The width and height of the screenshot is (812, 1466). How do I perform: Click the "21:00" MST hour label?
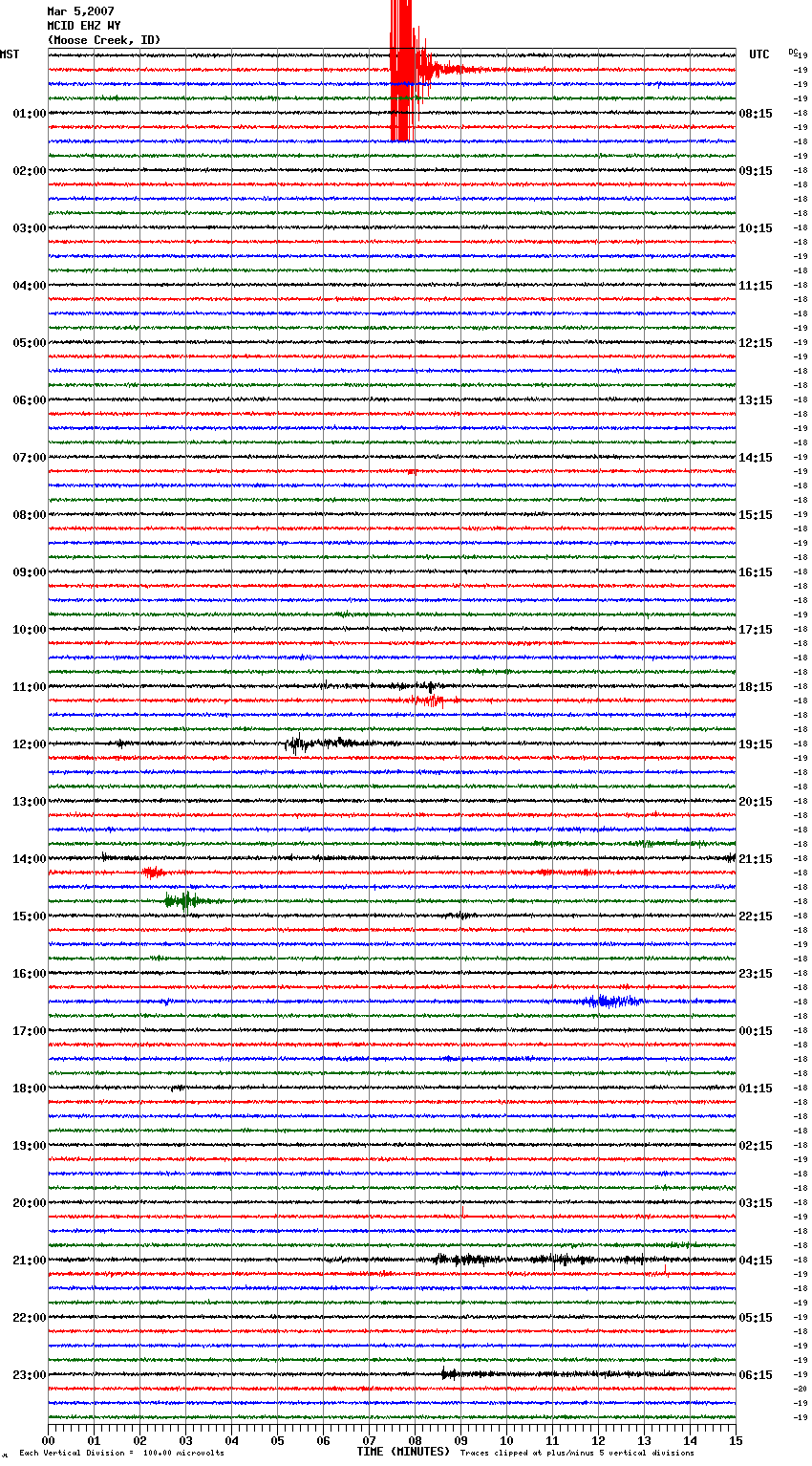[30, 1261]
